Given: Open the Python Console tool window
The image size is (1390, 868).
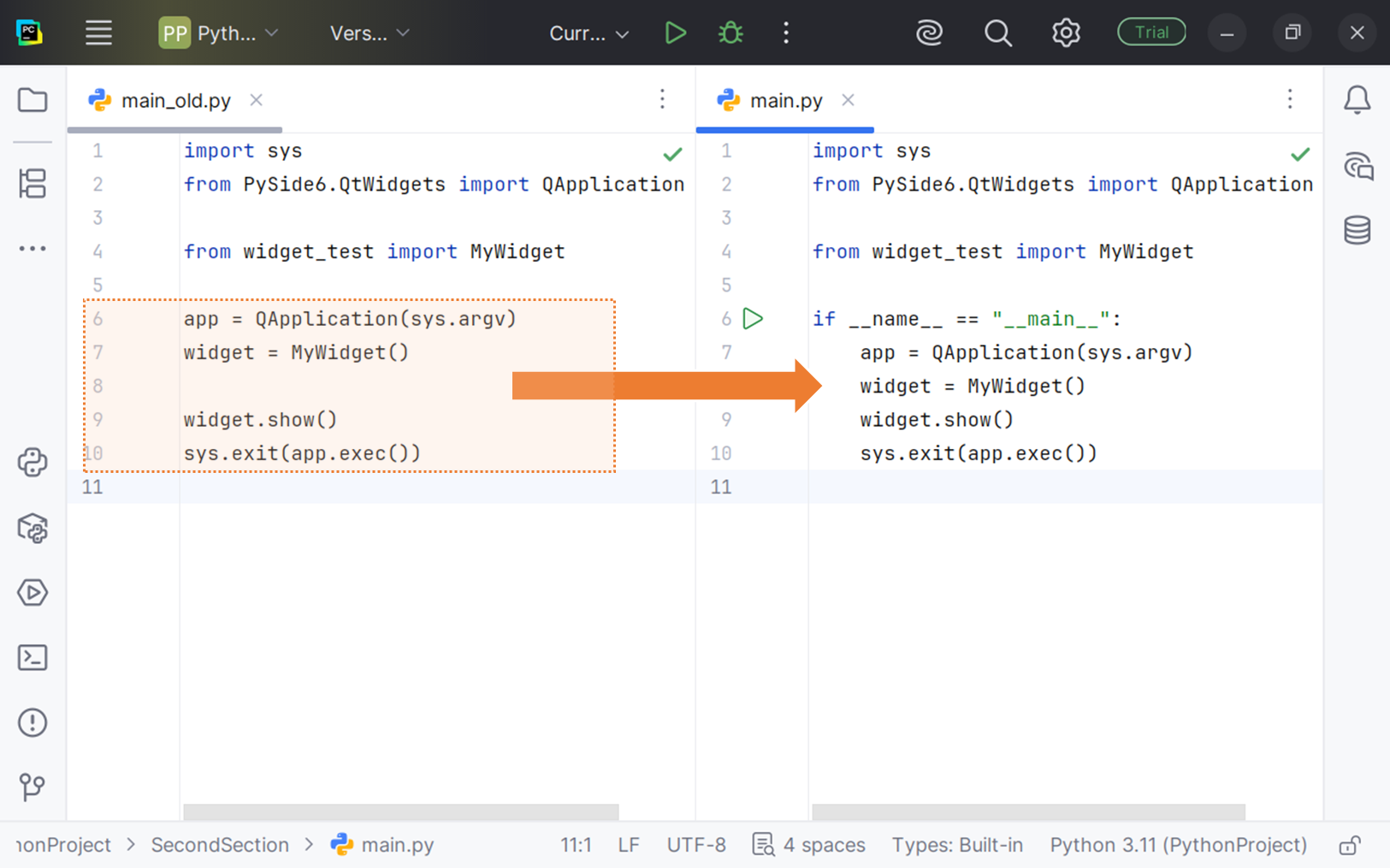Looking at the screenshot, I should click(x=33, y=463).
